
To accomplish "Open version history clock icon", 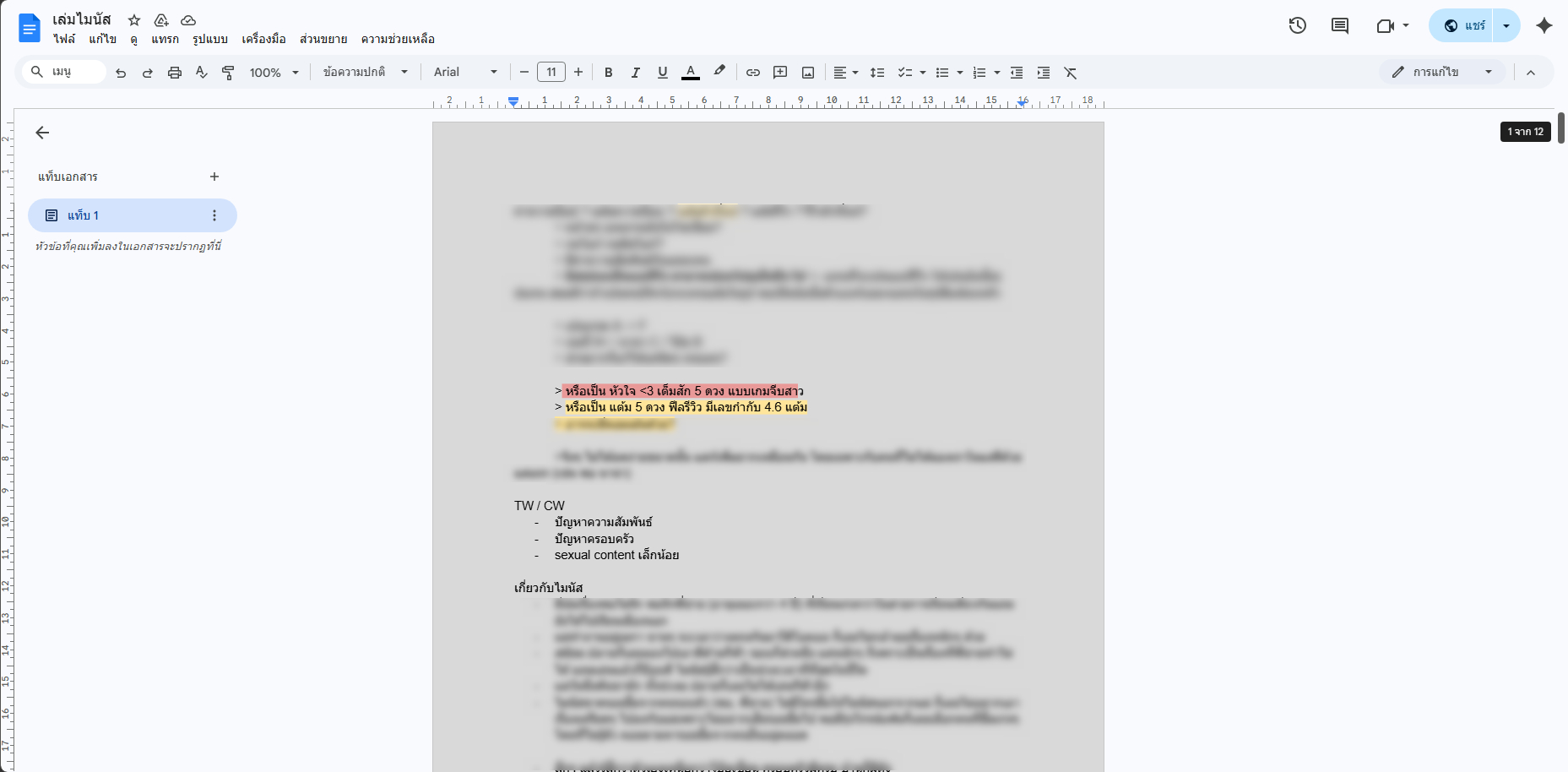I will 1298,25.
